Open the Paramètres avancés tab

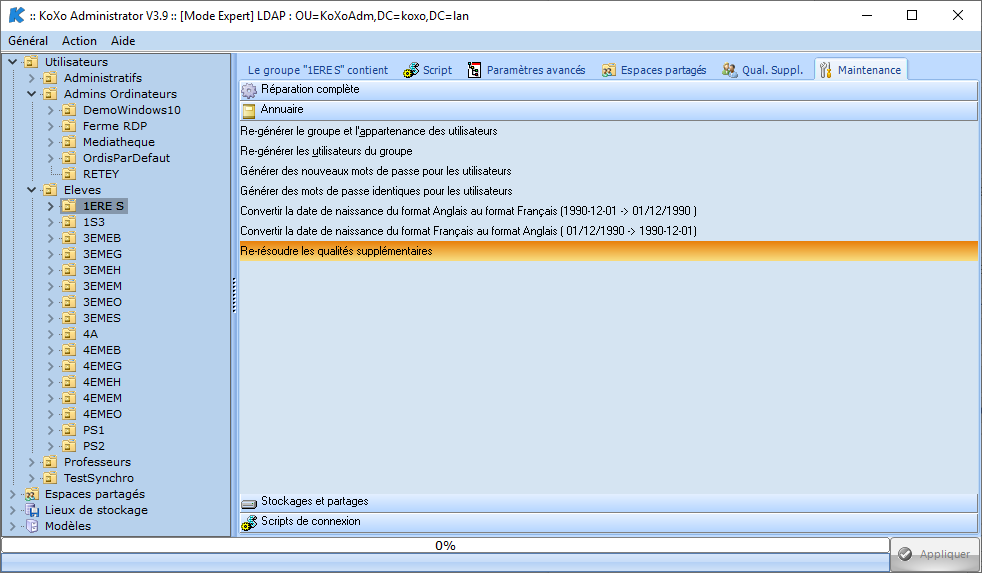tap(527, 70)
